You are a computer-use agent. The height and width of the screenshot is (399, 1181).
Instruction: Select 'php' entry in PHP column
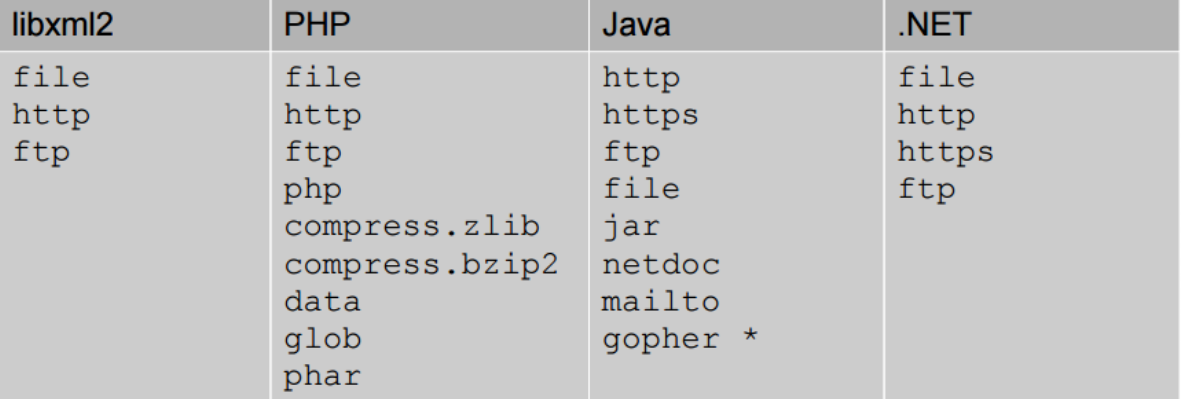313,190
